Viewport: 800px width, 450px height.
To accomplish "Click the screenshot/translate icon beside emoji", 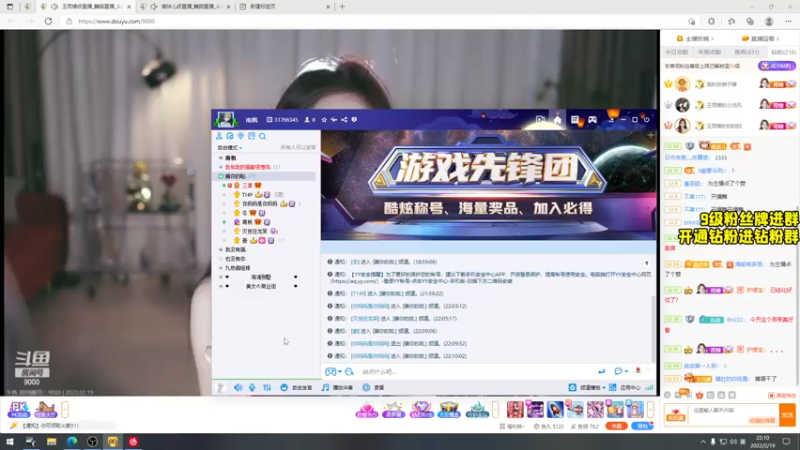I will click(349, 372).
